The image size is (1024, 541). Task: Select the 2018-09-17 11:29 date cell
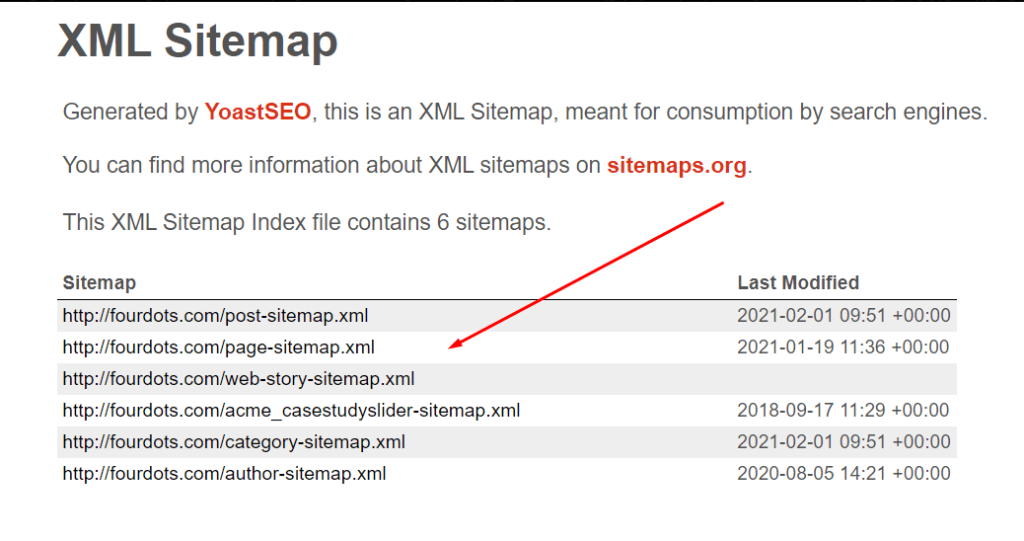(x=843, y=410)
